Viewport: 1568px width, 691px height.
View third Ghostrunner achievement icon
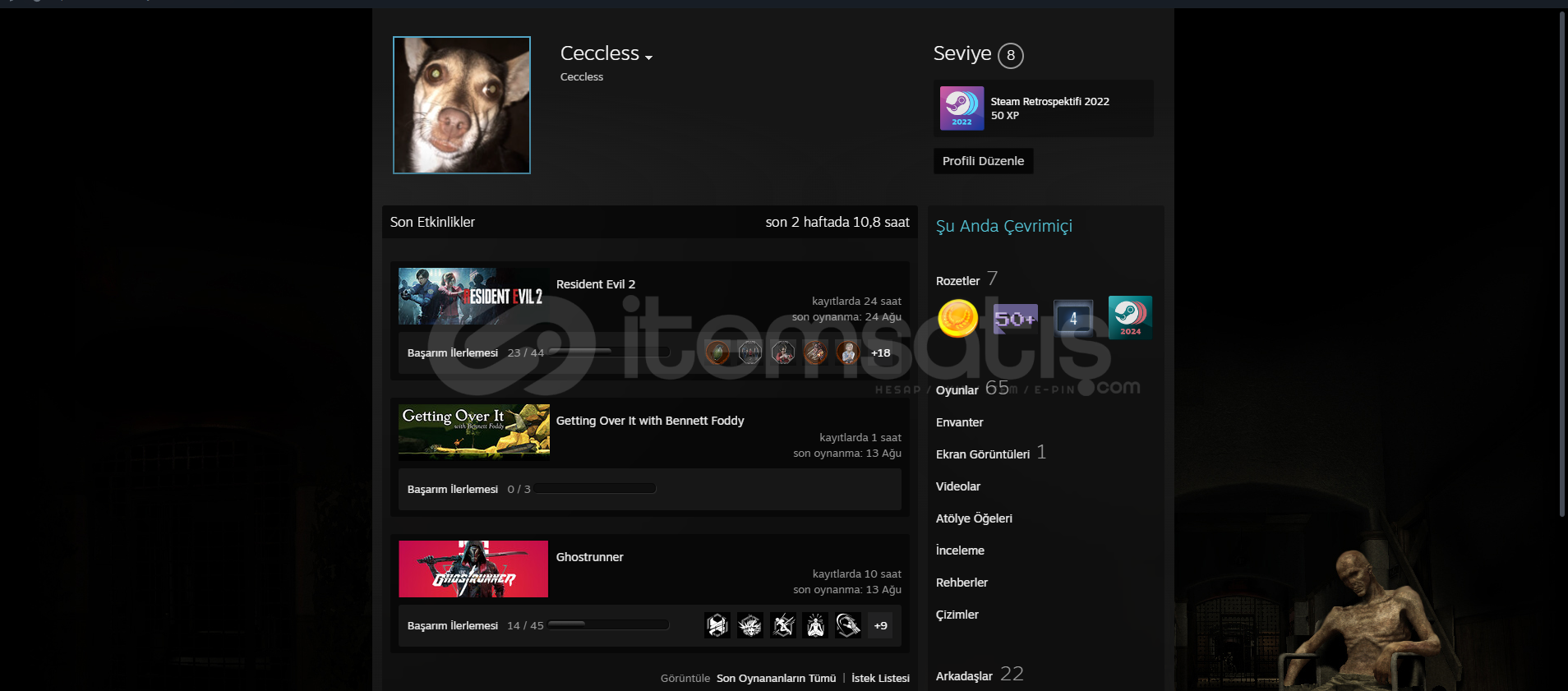pyautogui.click(x=783, y=625)
